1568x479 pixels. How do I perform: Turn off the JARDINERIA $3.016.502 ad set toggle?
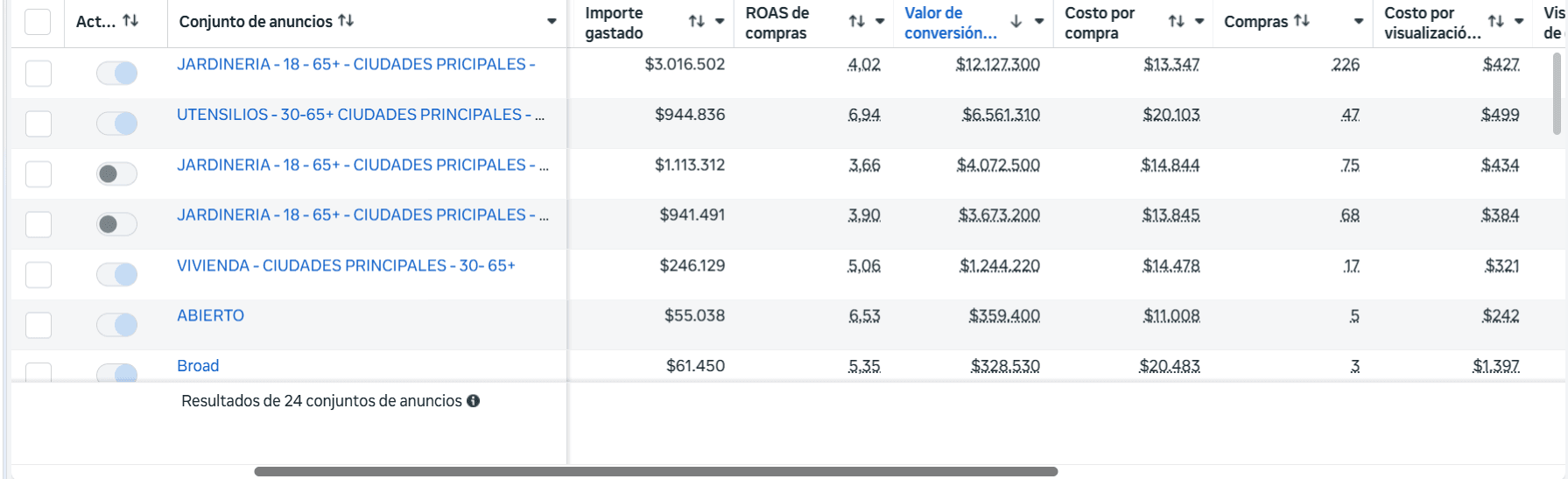pos(117,74)
